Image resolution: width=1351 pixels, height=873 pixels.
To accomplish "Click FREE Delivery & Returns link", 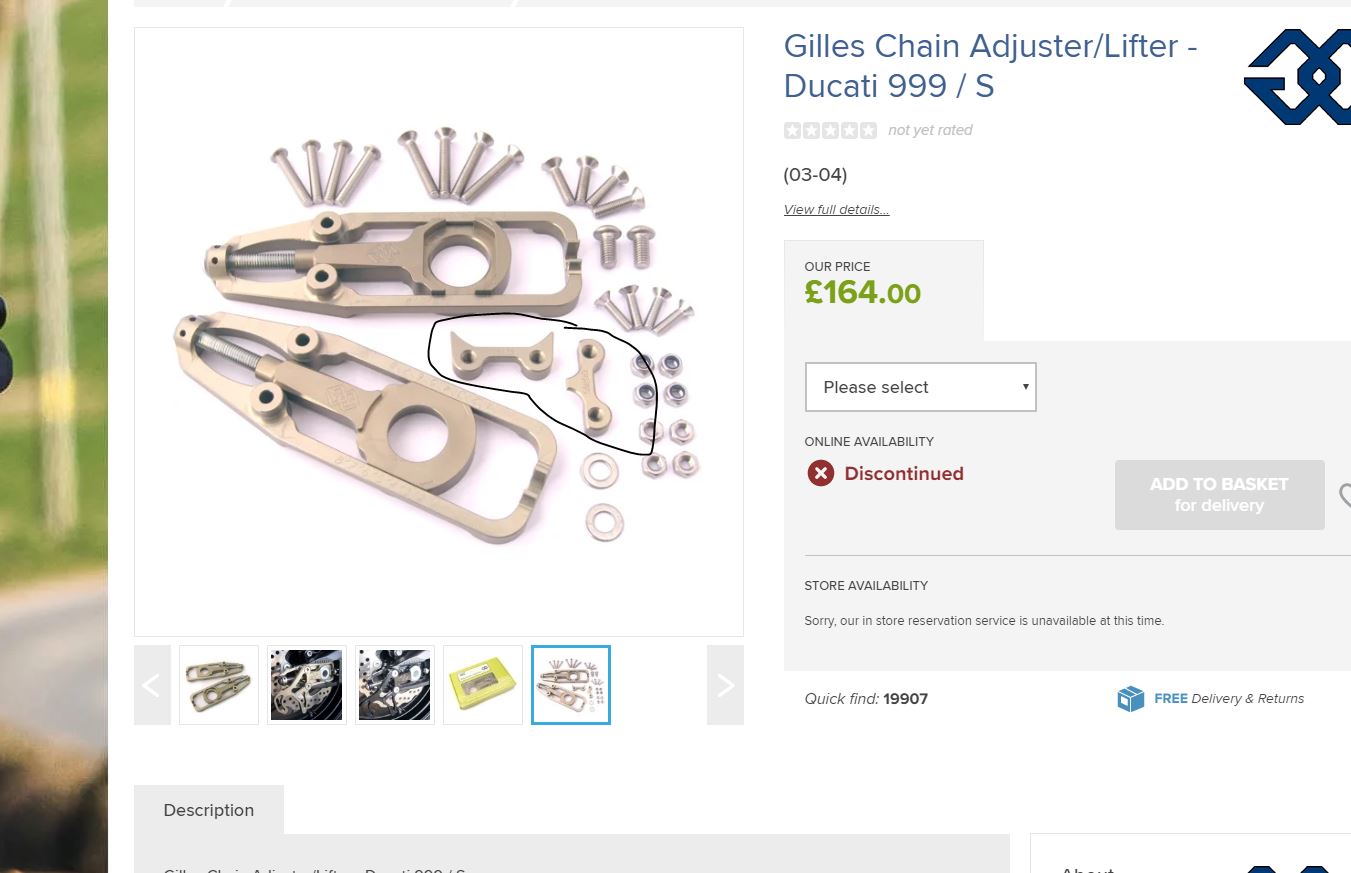I will click(1229, 698).
